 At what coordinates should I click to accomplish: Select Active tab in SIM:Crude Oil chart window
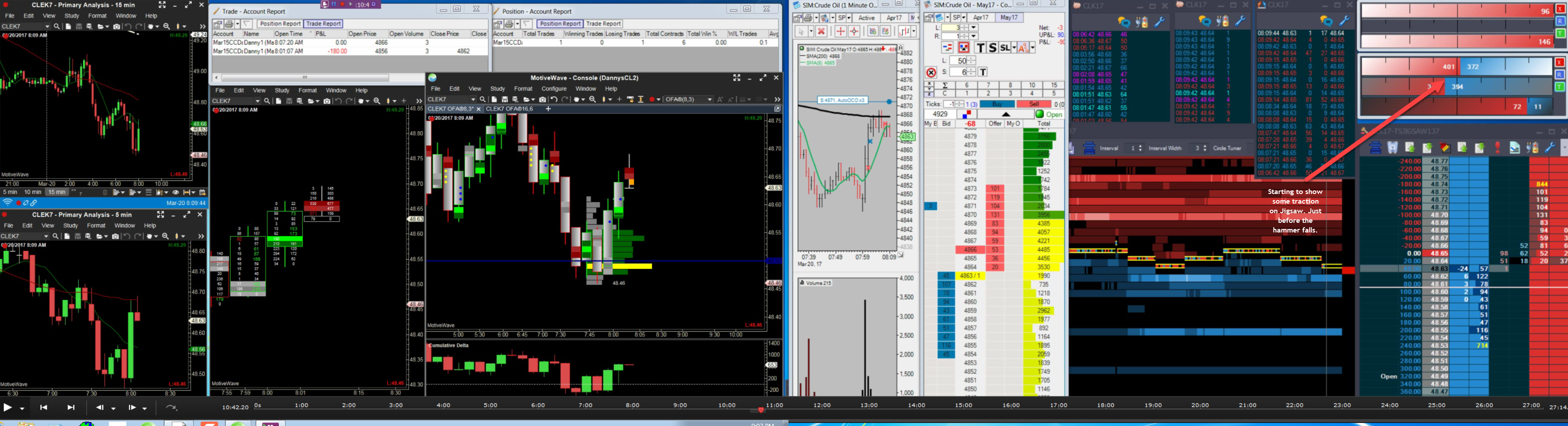(x=866, y=18)
